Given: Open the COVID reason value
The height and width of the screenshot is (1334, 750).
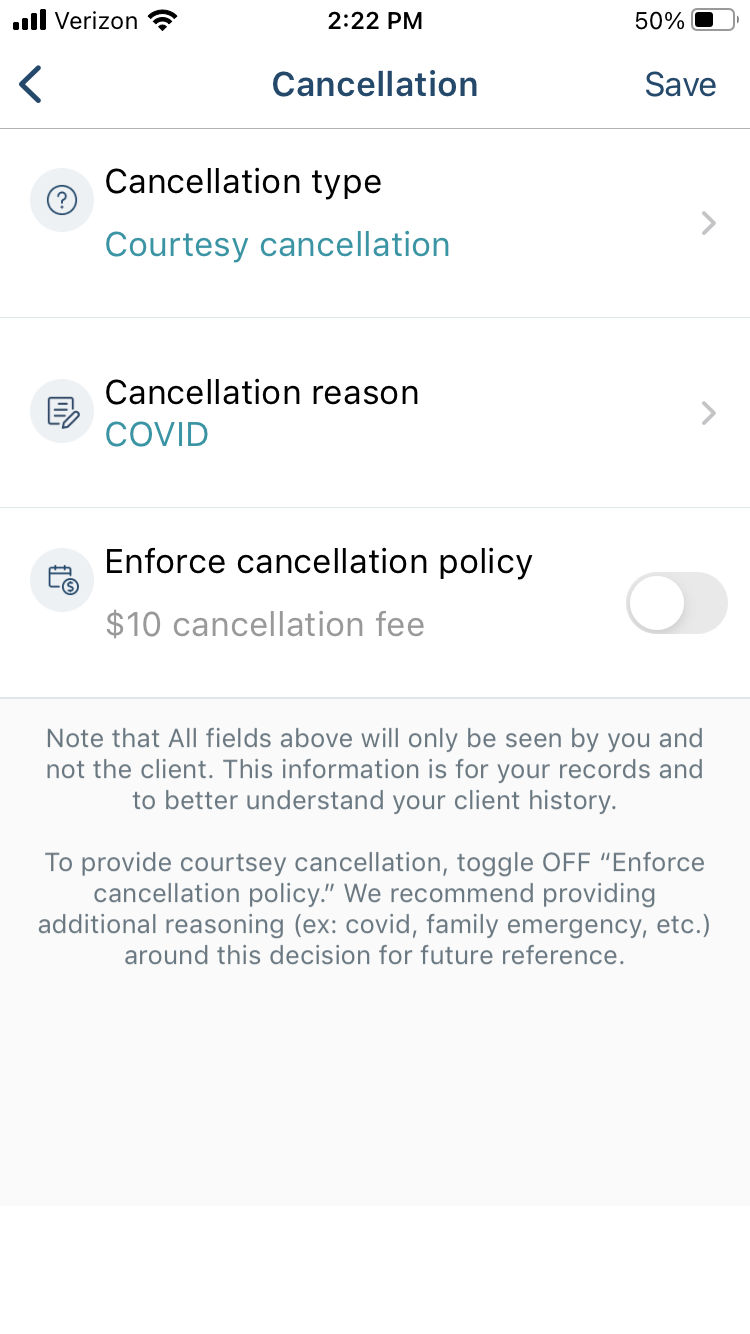Looking at the screenshot, I should tap(157, 435).
